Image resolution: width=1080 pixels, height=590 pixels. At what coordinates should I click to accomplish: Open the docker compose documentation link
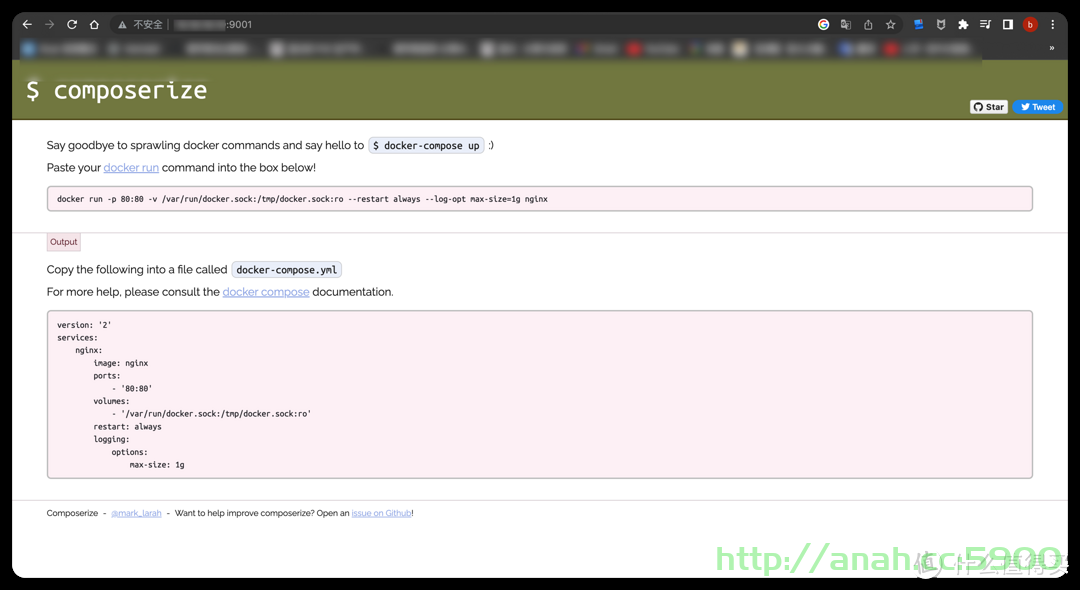click(266, 292)
